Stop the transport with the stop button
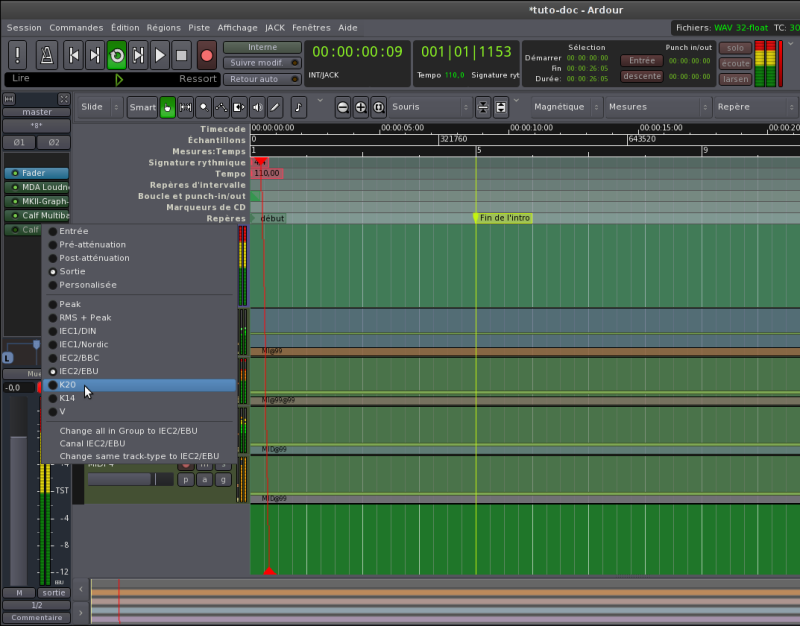Image resolution: width=800 pixels, height=626 pixels. (182, 54)
